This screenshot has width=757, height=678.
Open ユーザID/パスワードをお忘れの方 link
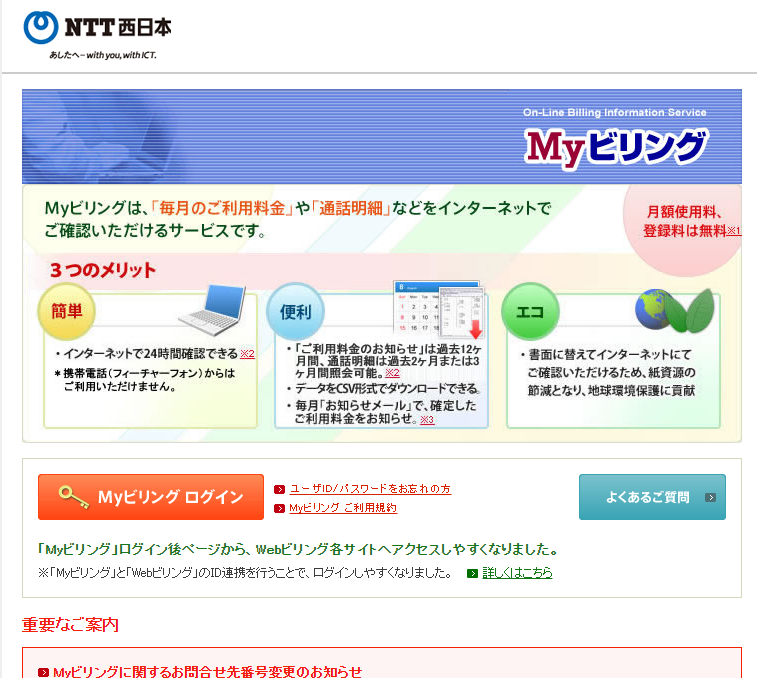tap(370, 489)
